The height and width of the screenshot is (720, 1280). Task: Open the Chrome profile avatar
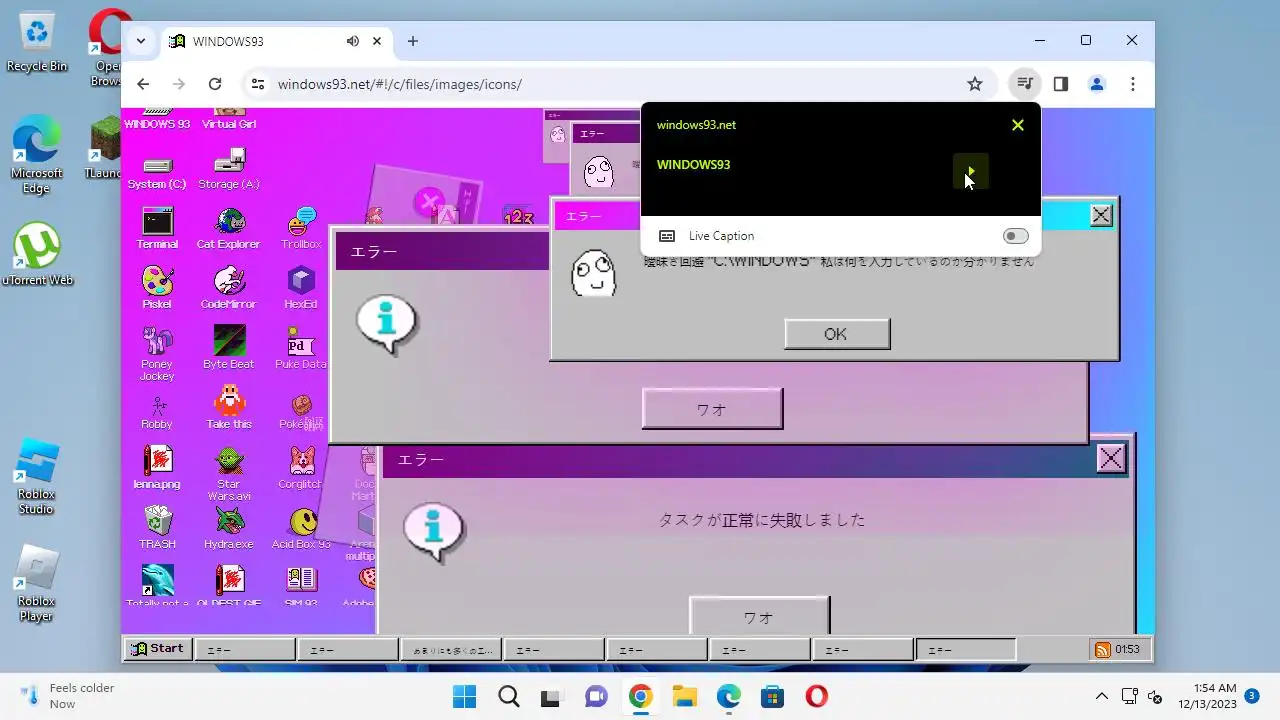pyautogui.click(x=1097, y=84)
